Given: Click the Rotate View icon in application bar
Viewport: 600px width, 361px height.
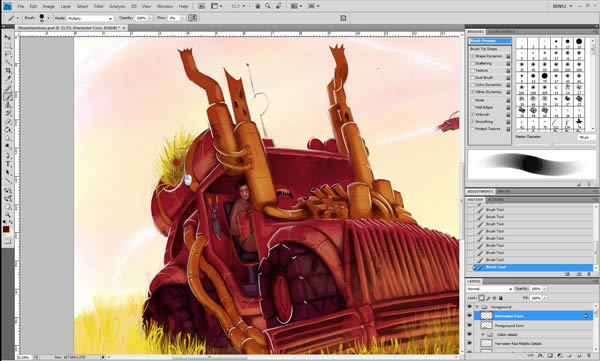Looking at the screenshot, I should [x=279, y=6].
